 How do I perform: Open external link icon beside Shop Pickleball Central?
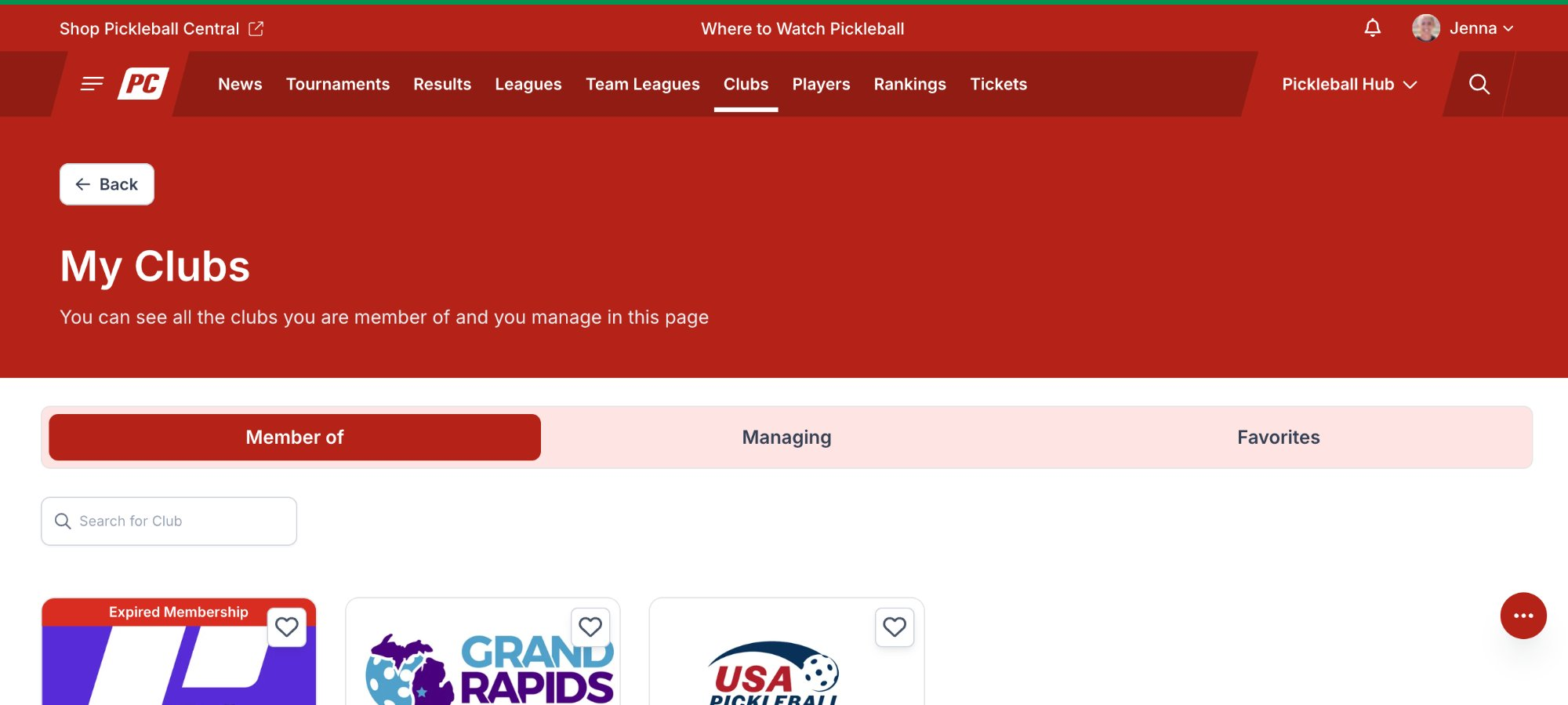point(256,29)
